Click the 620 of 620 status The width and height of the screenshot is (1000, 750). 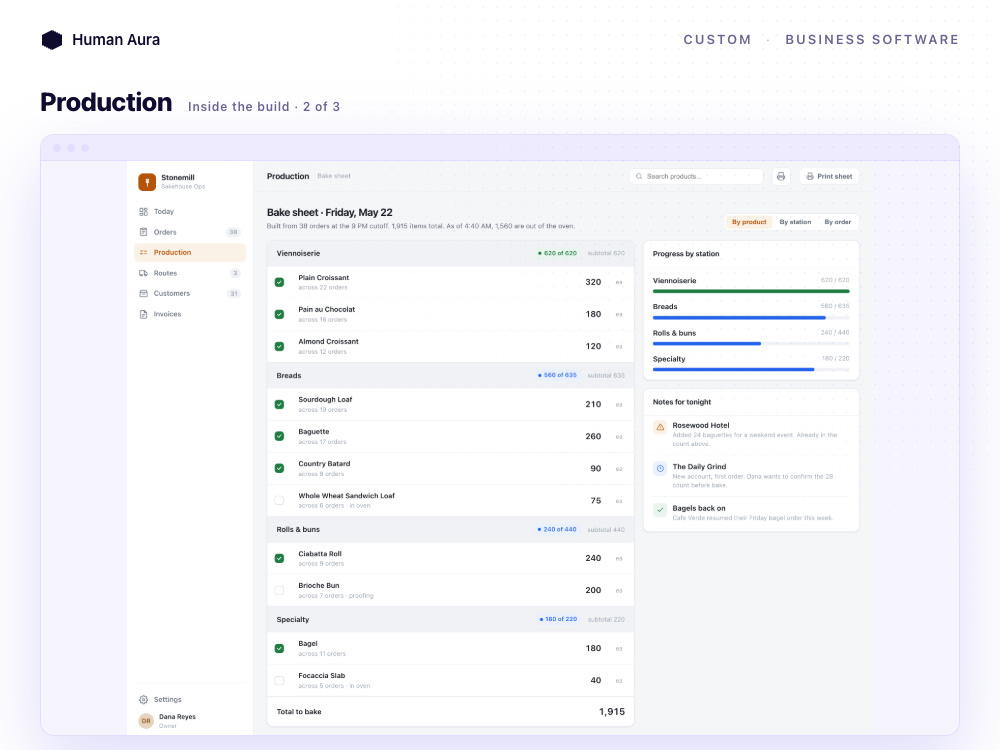coord(557,253)
